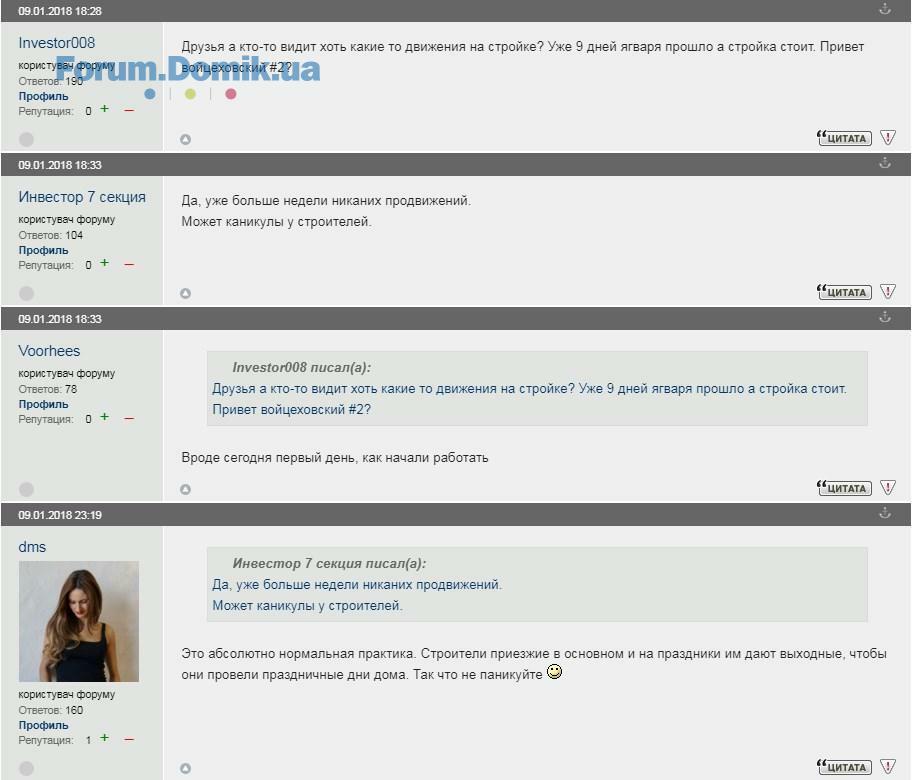Click the up-arrow icon under Инвестор 7 секция's post
This screenshot has width=914, height=780.
185,293
